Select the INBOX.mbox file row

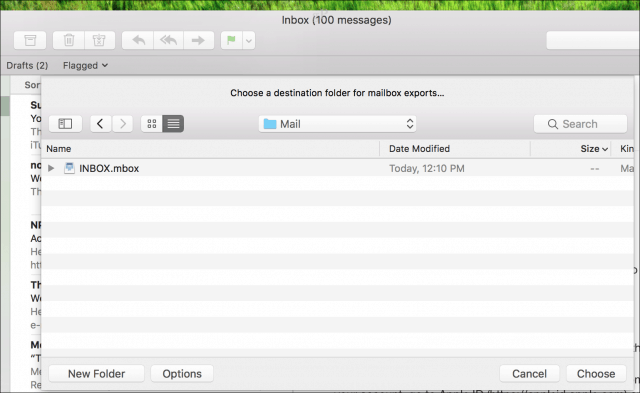(338, 168)
